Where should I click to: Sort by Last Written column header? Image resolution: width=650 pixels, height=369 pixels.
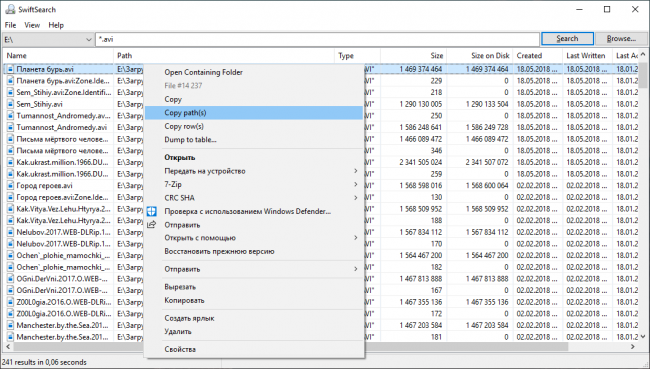(587, 56)
